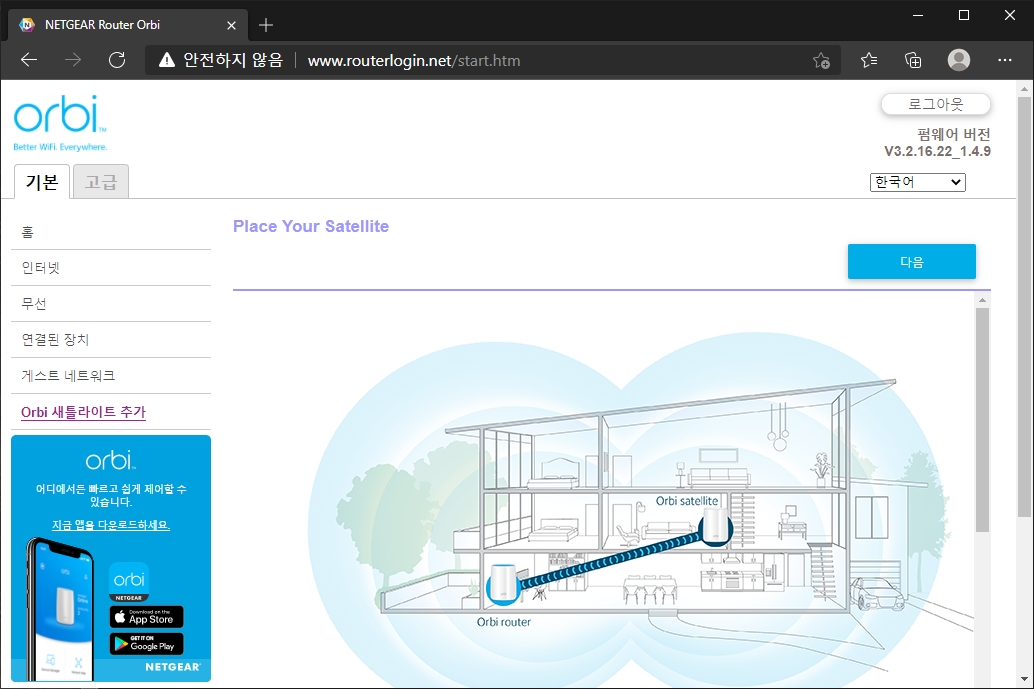Maximize the browser window
This screenshot has height=689, width=1034.
click(963, 15)
